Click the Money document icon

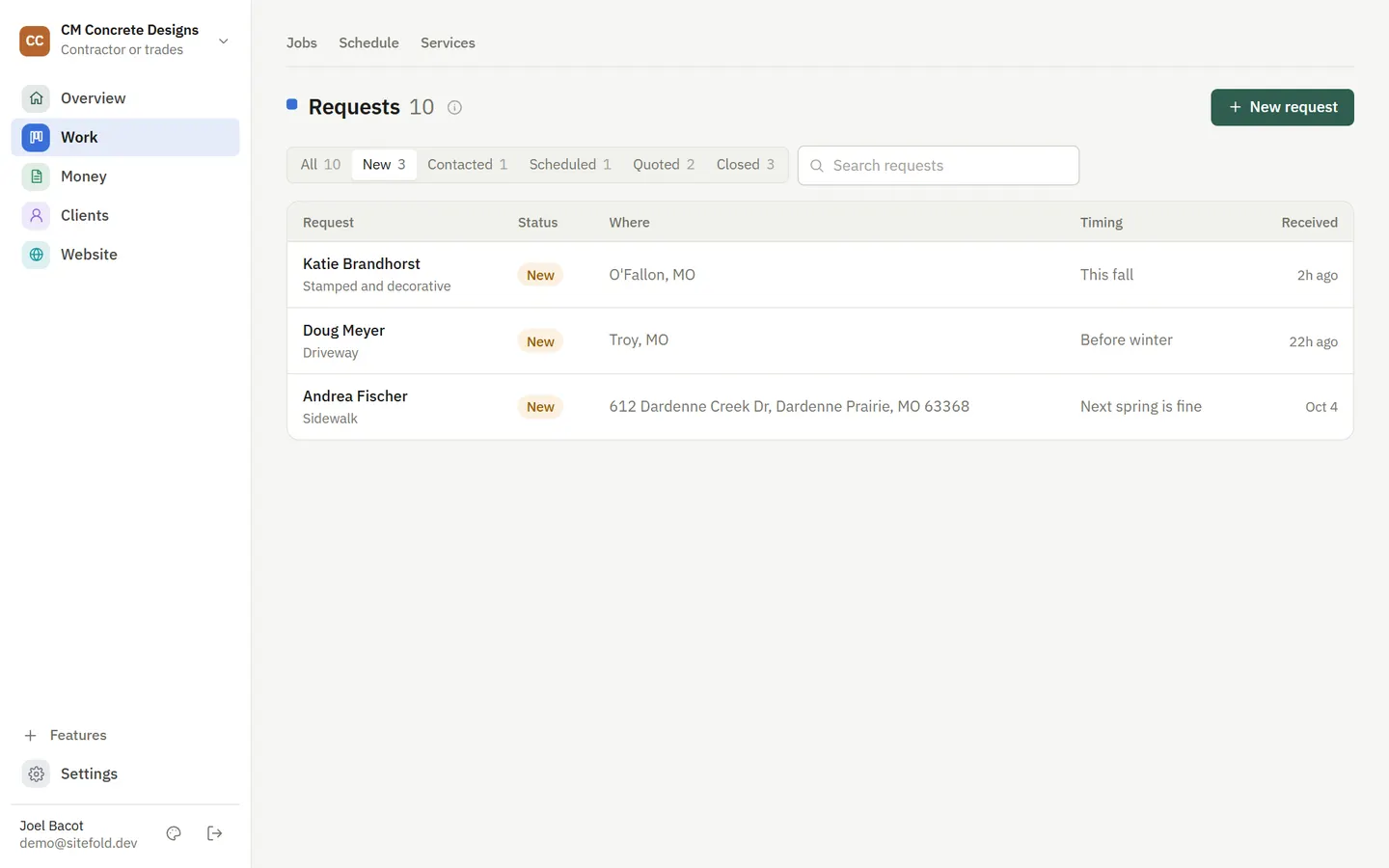pos(36,176)
